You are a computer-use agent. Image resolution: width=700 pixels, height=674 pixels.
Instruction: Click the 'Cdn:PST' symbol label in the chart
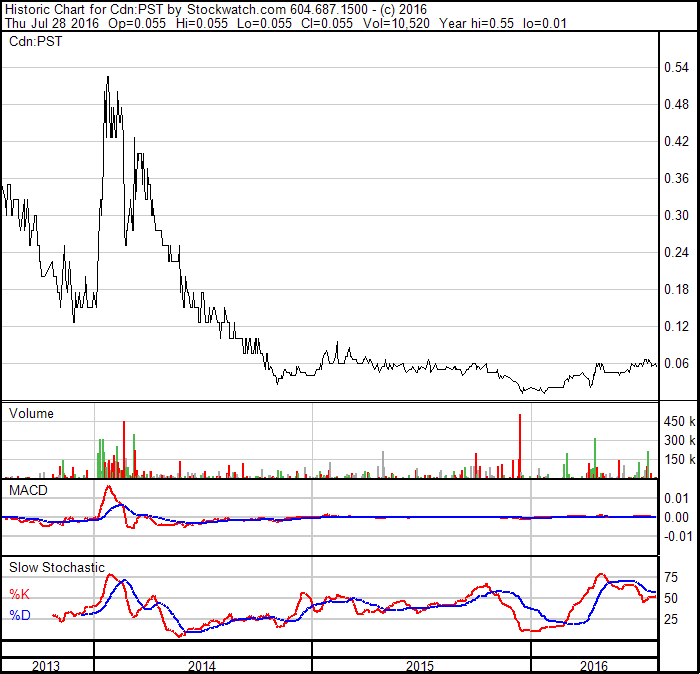point(35,42)
